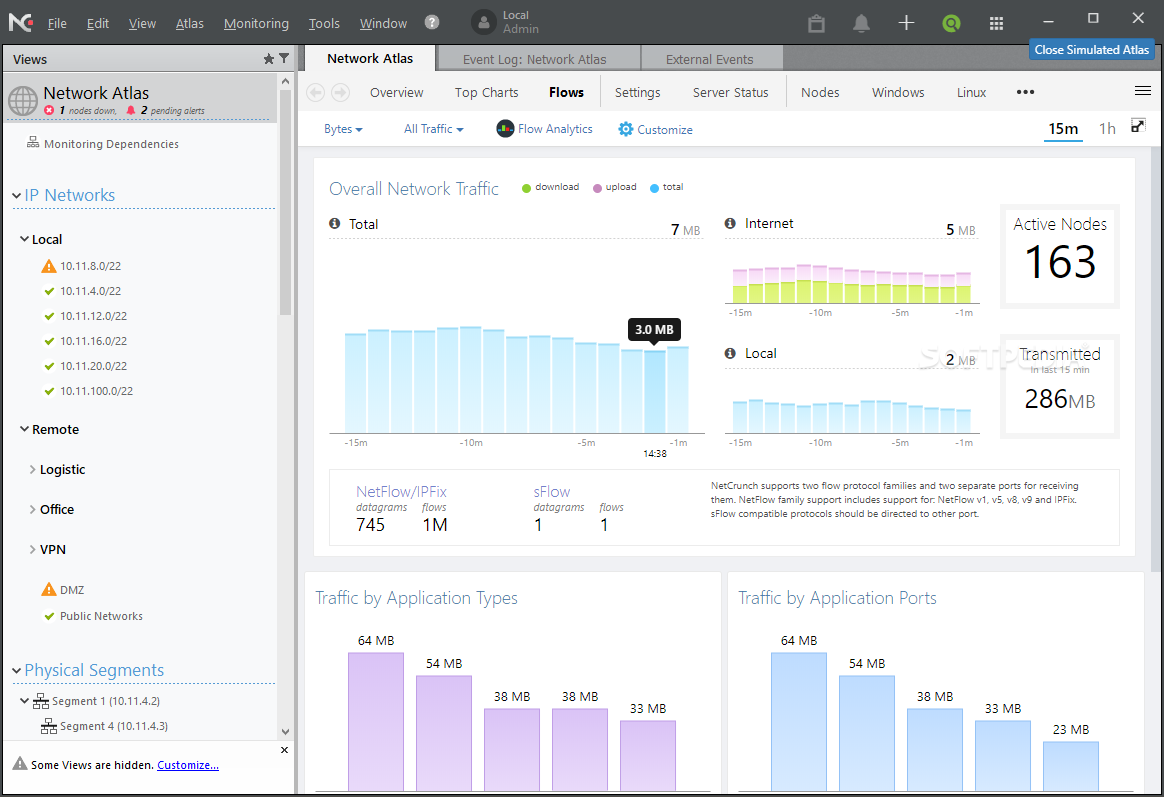Click the plus add icon
The width and height of the screenshot is (1164, 797).
pyautogui.click(x=906, y=23)
